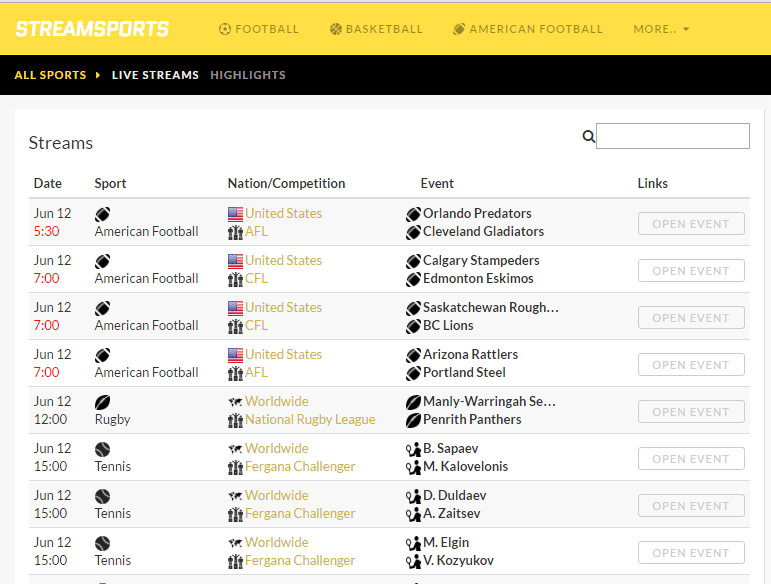
Task: Click the Event column header
Action: (437, 183)
